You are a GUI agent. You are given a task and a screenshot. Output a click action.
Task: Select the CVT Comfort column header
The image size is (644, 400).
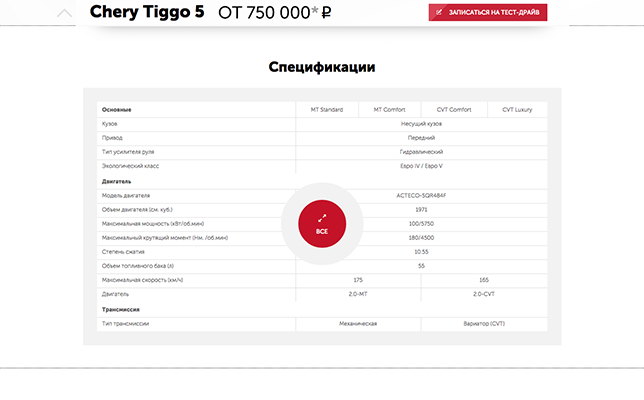454,110
